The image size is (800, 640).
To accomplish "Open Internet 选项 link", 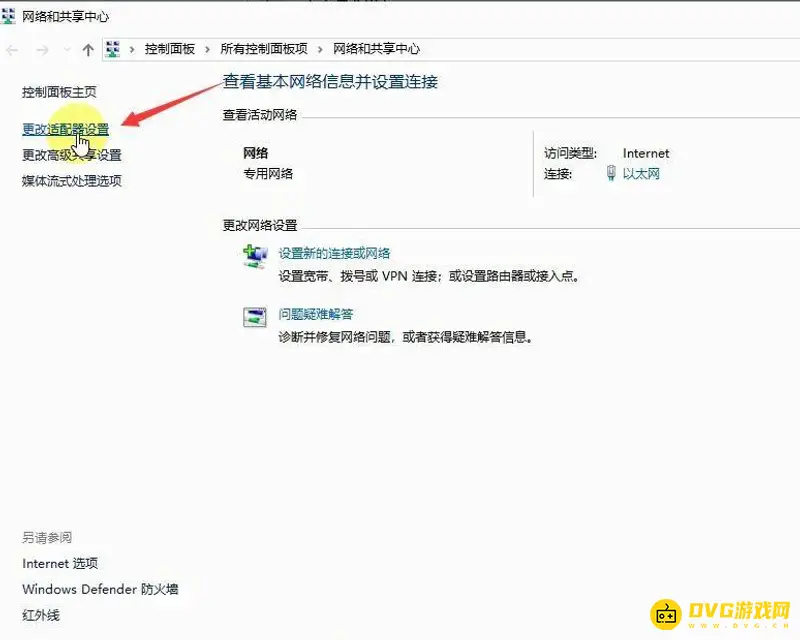I will pyautogui.click(x=60, y=563).
